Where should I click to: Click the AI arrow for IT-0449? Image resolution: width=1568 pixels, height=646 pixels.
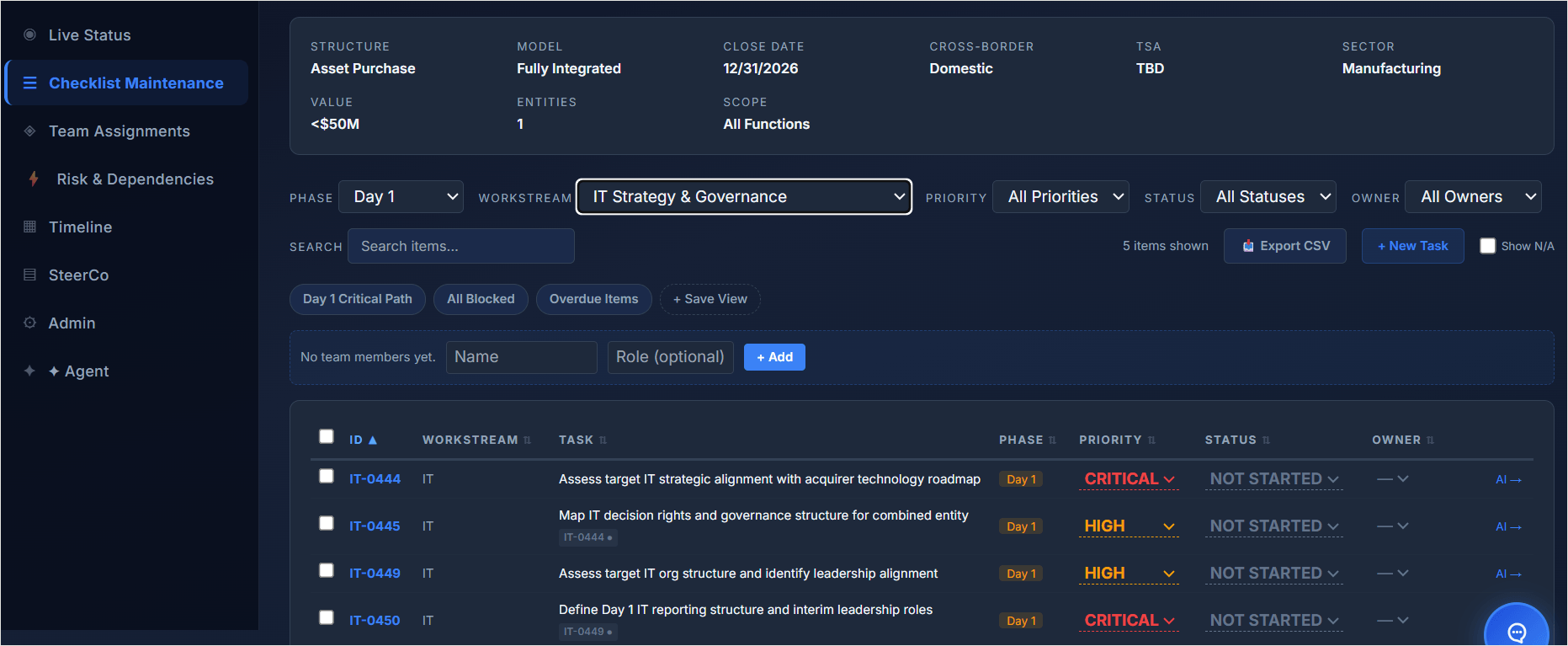click(x=1508, y=574)
